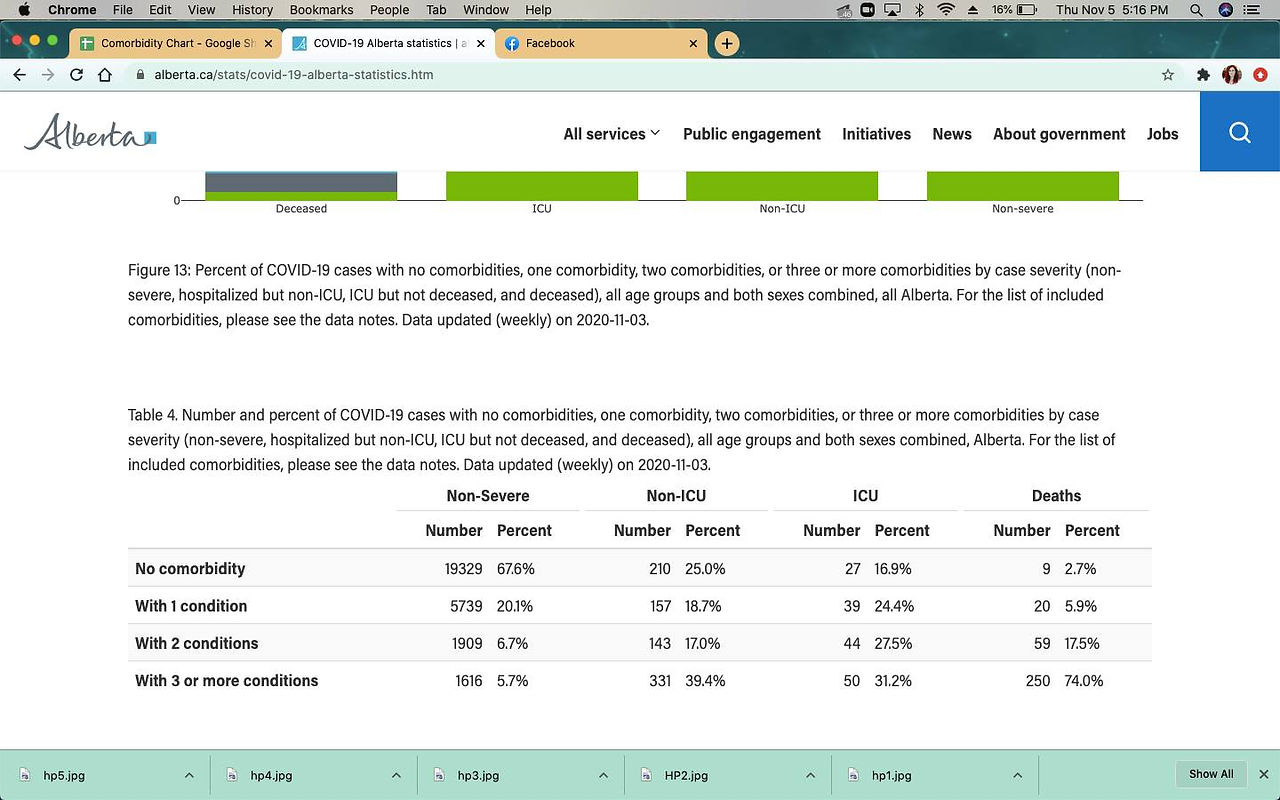This screenshot has height=800, width=1280.
Task: Open Notification Center list icon
Action: [x=1251, y=10]
